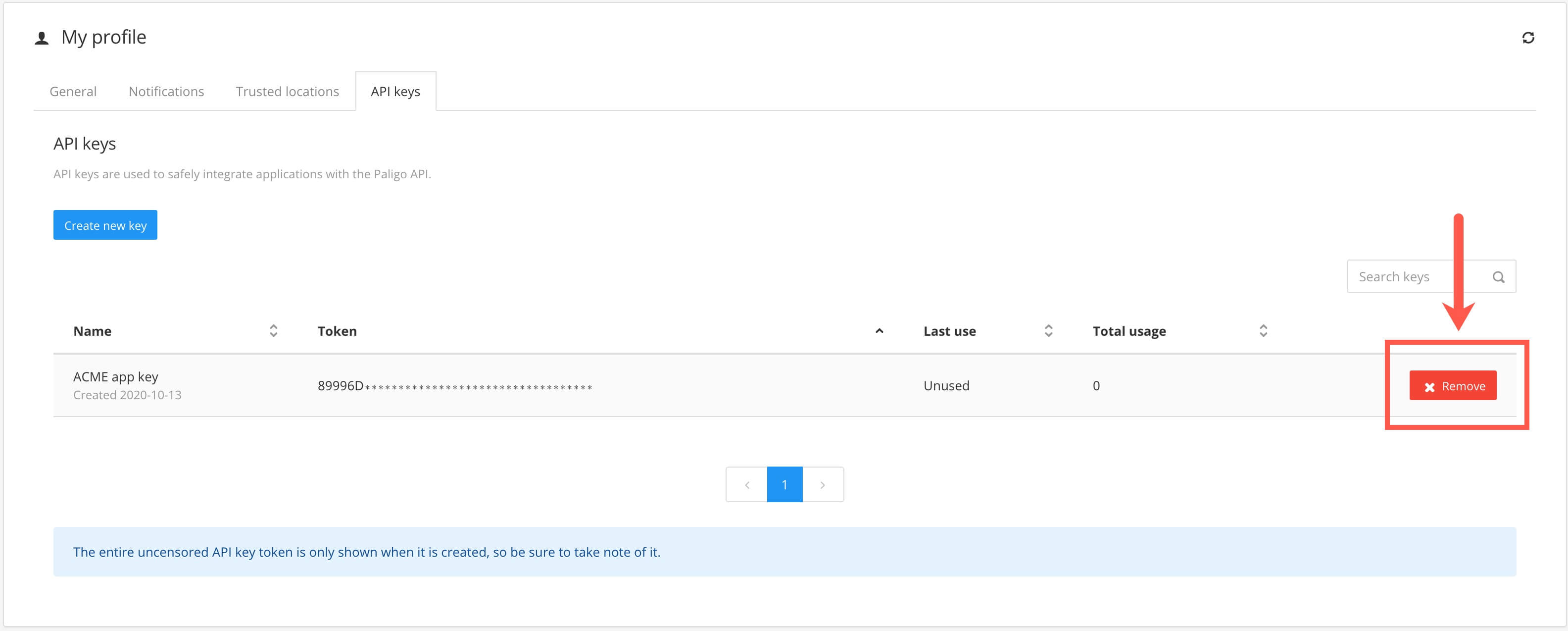Viewport: 1568px width, 631px height.
Task: Expand the Last use column sort control
Action: click(1048, 331)
